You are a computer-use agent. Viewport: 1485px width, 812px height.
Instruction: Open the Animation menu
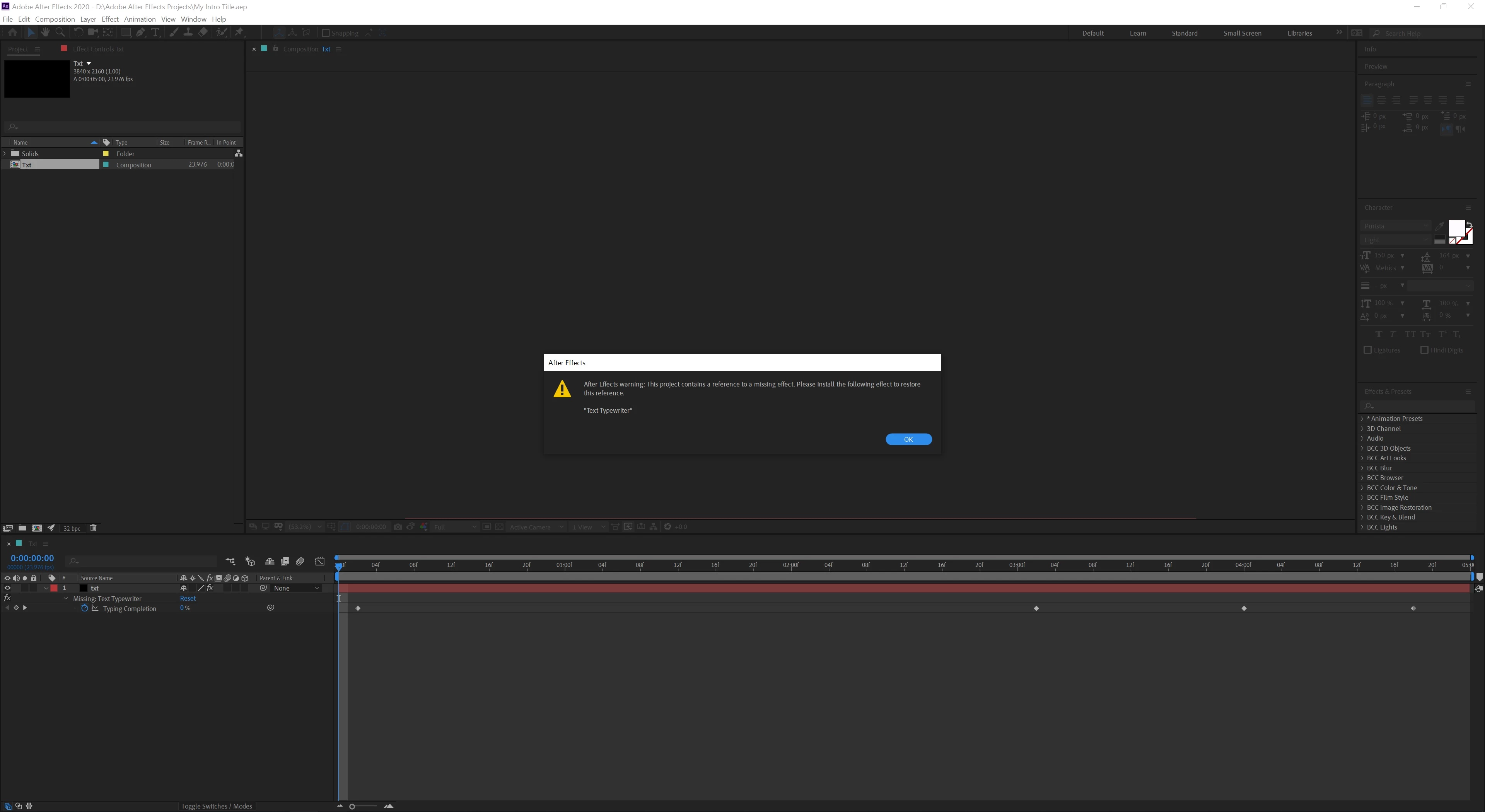click(x=140, y=19)
